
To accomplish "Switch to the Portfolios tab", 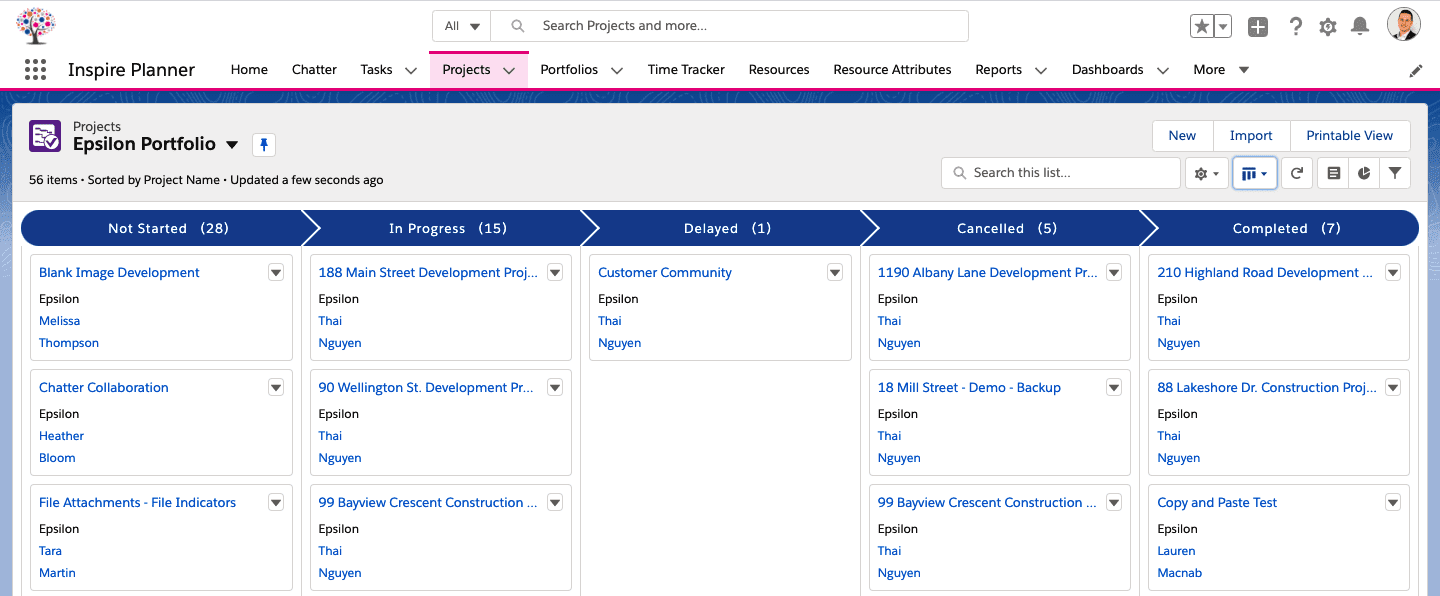I will 570,69.
